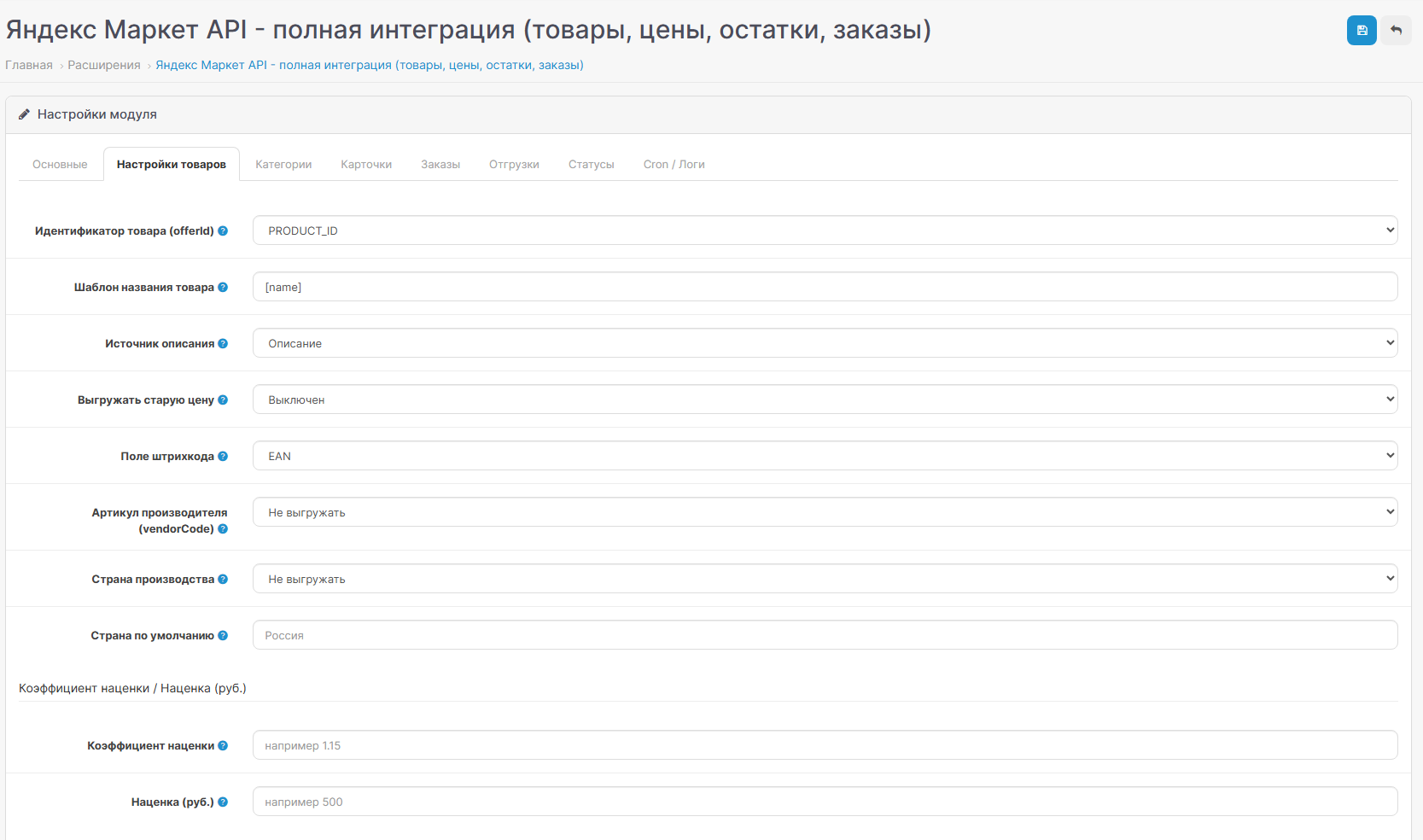The width and height of the screenshot is (1423, 840).
Task: Open help icon beside Страна производства
Action: [x=223, y=579]
